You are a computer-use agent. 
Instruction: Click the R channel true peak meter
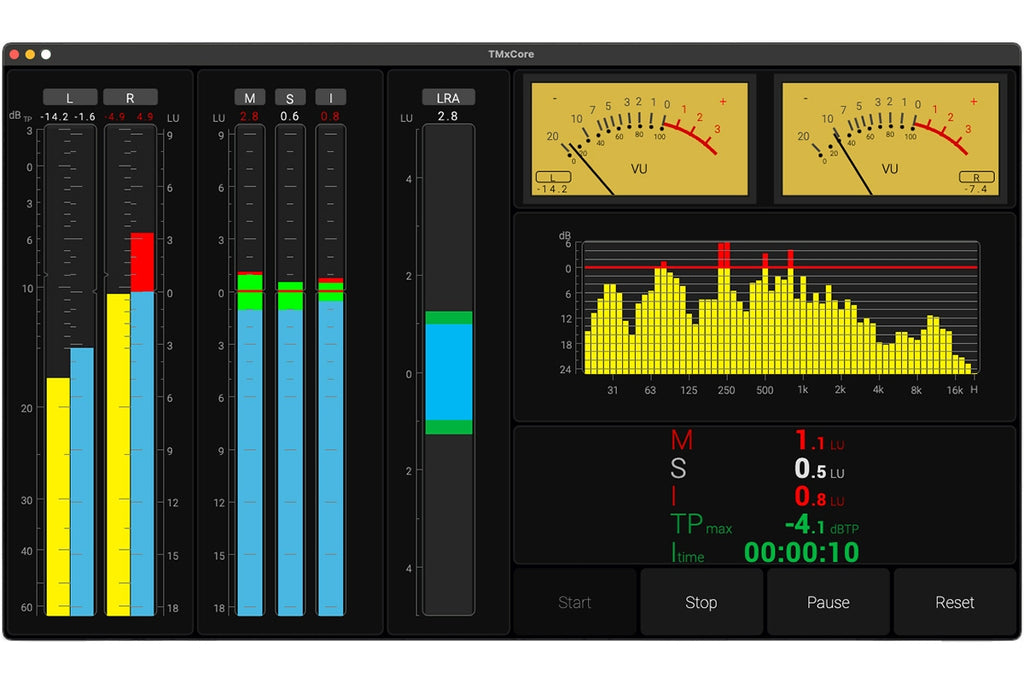pos(130,370)
